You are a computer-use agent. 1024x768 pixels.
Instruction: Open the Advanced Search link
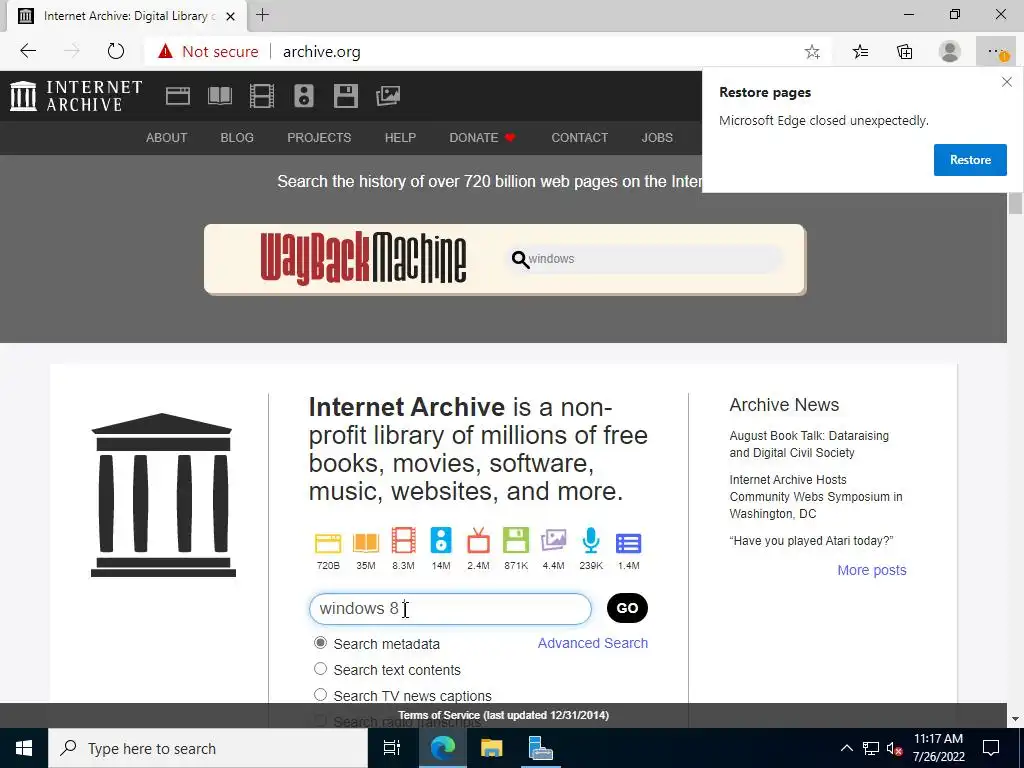click(x=592, y=643)
